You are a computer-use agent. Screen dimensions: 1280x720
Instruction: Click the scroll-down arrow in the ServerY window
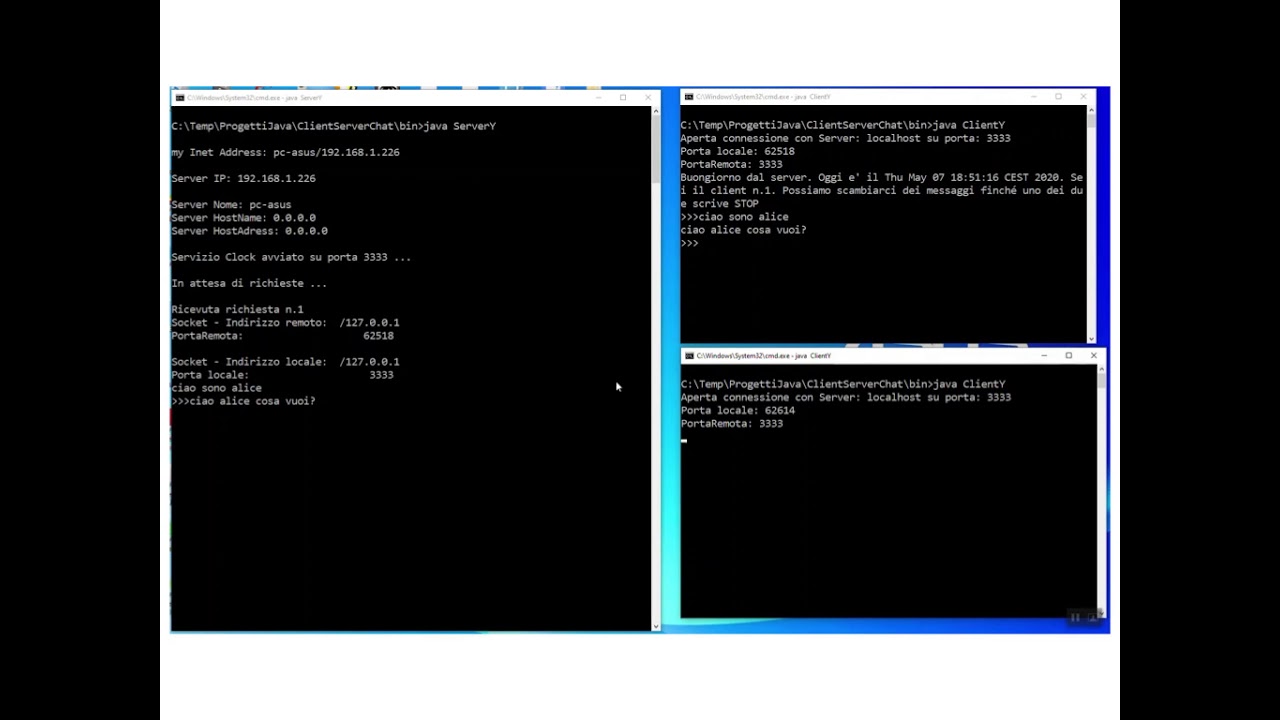point(656,626)
